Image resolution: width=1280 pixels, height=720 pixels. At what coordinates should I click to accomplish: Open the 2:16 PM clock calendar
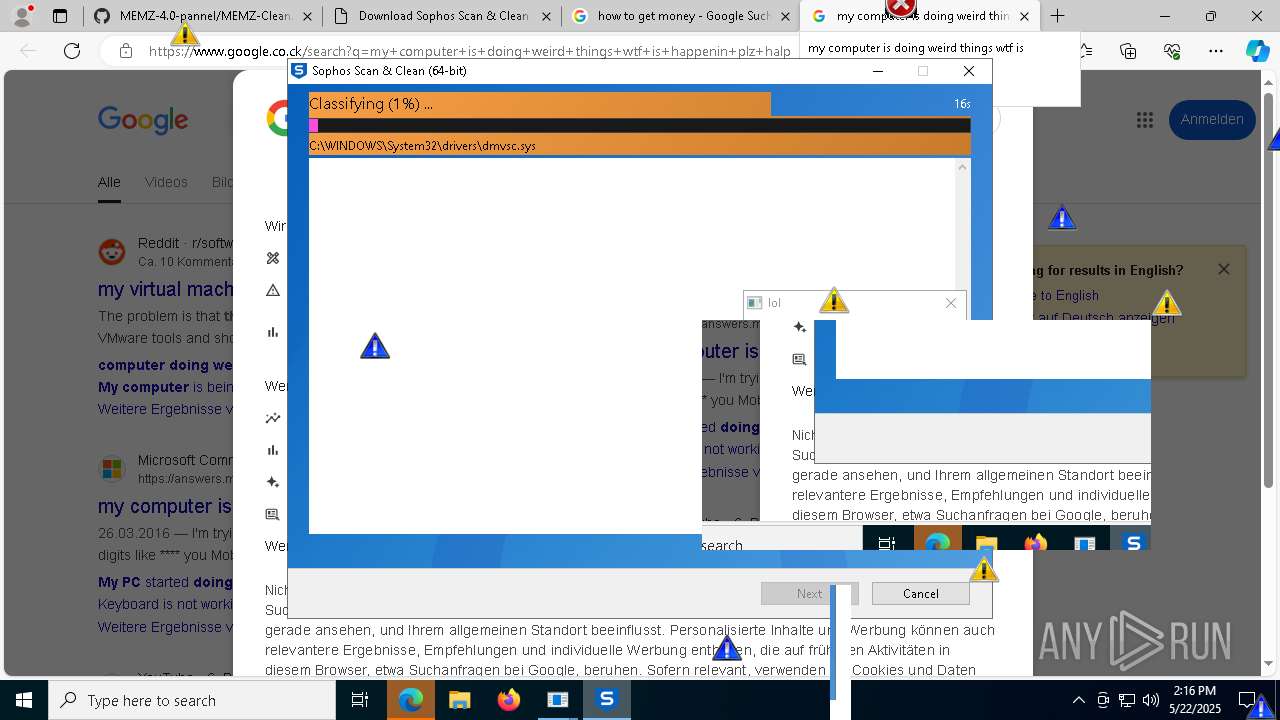(1196, 700)
